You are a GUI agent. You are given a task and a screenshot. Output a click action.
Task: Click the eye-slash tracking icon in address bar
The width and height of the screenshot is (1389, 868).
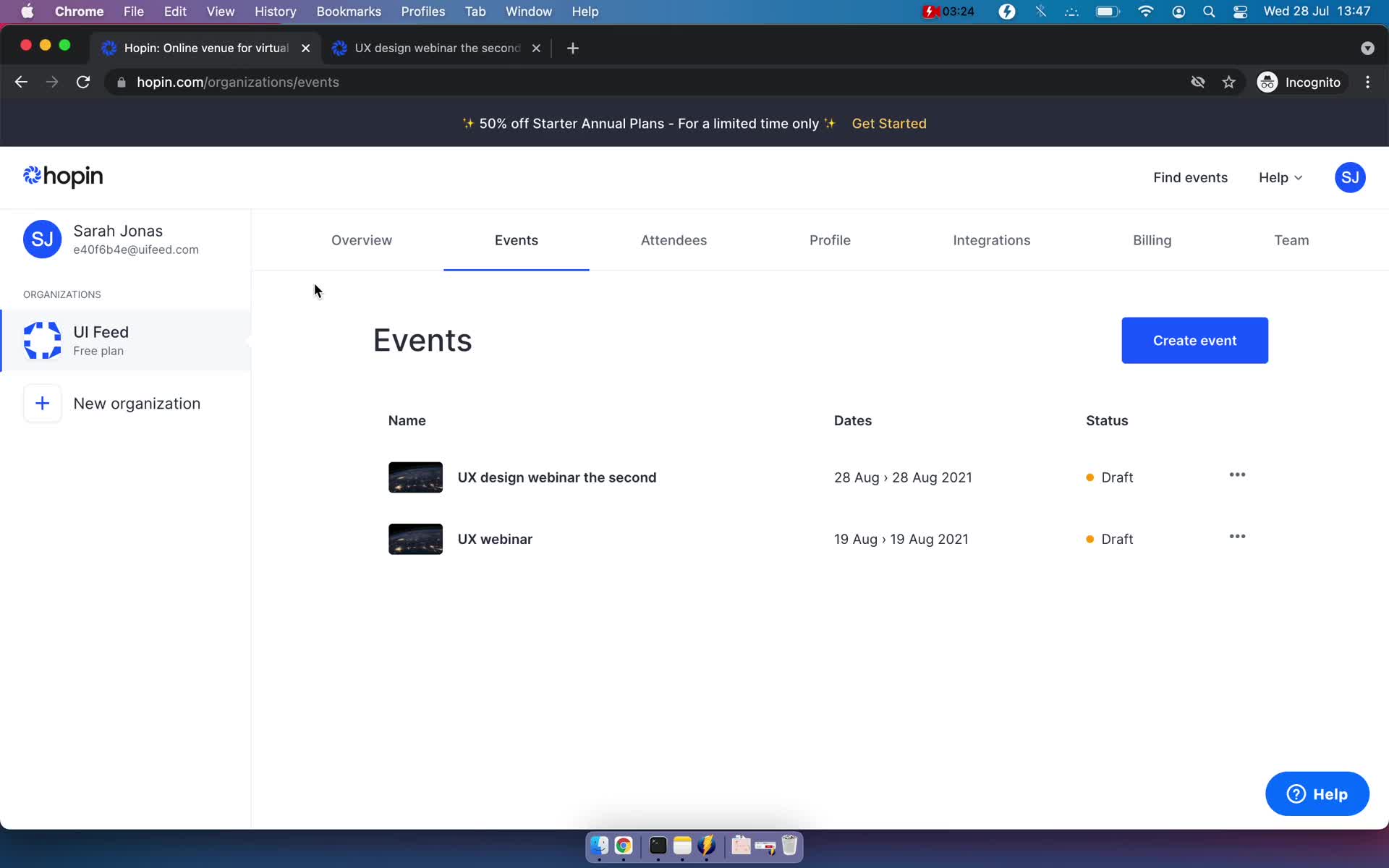[x=1198, y=82]
